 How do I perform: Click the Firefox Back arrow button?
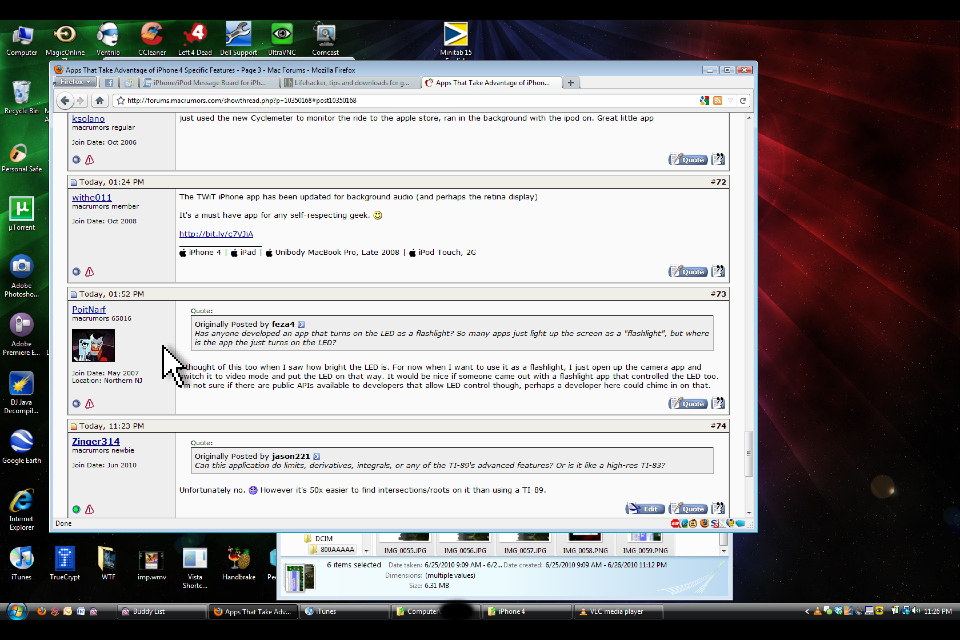point(64,100)
